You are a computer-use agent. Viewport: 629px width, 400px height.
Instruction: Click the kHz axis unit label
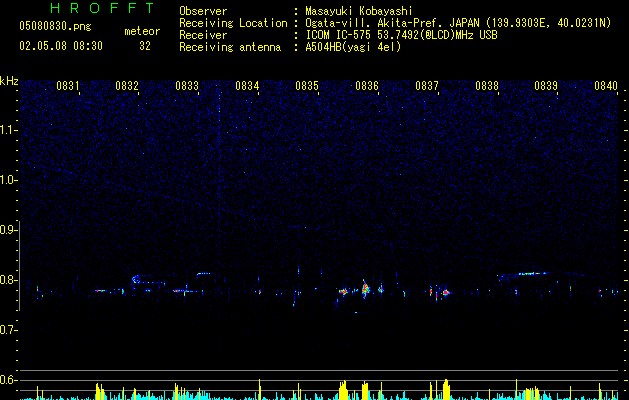click(9, 81)
